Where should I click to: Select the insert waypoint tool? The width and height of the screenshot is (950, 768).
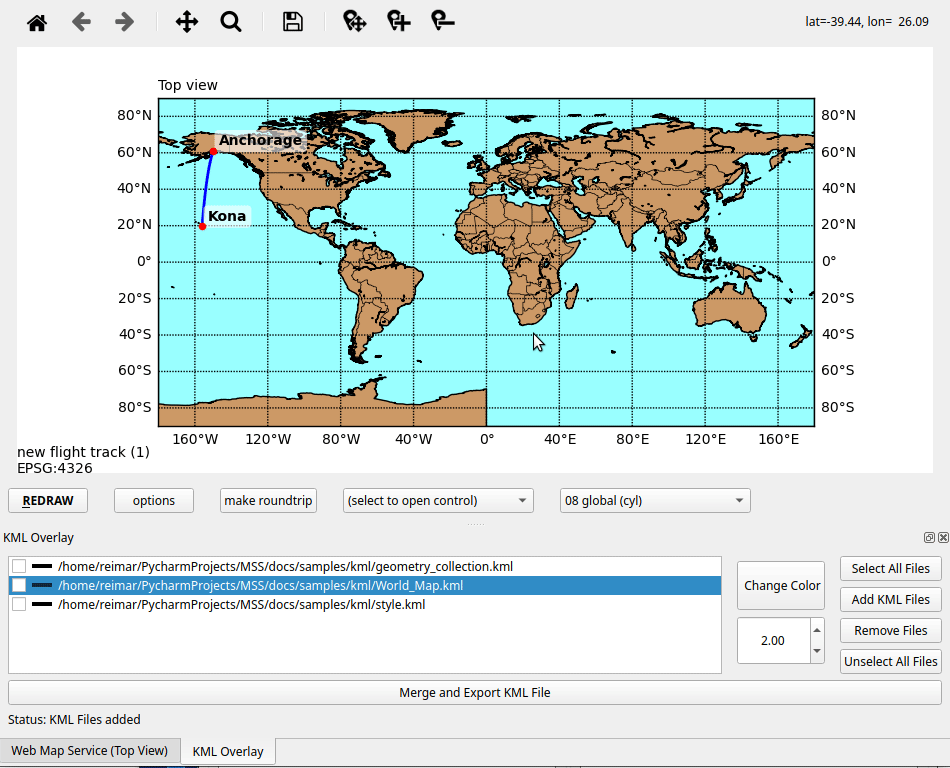click(x=399, y=22)
